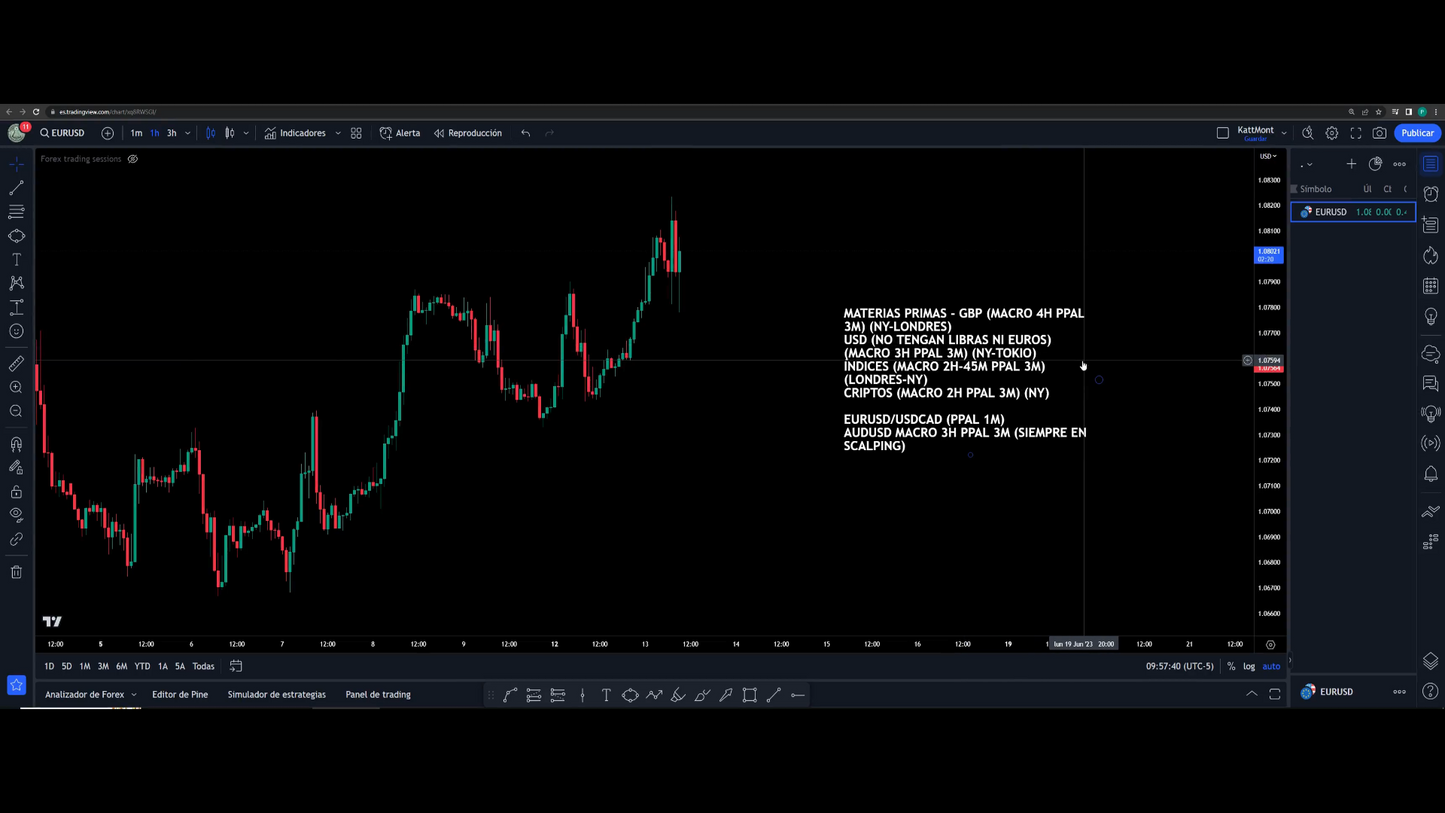Image resolution: width=1445 pixels, height=813 pixels.
Task: Open the Editor de Pine tab
Action: (180, 695)
